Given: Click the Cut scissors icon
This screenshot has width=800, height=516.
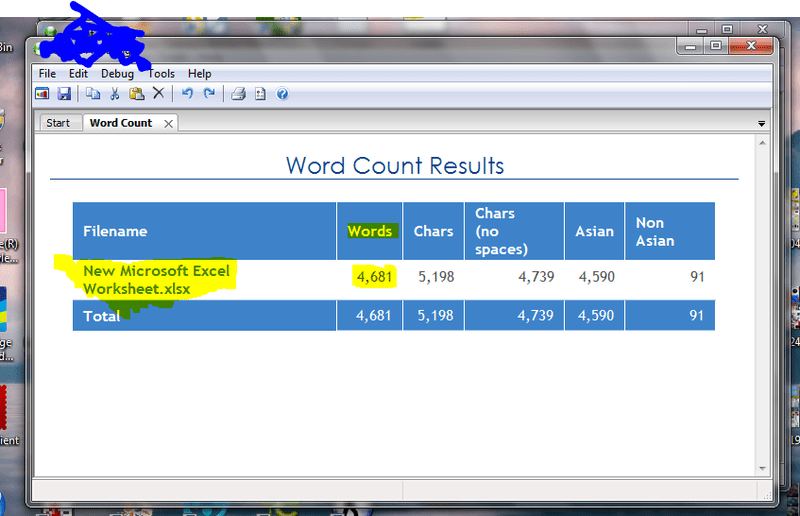Looking at the screenshot, I should click(114, 94).
